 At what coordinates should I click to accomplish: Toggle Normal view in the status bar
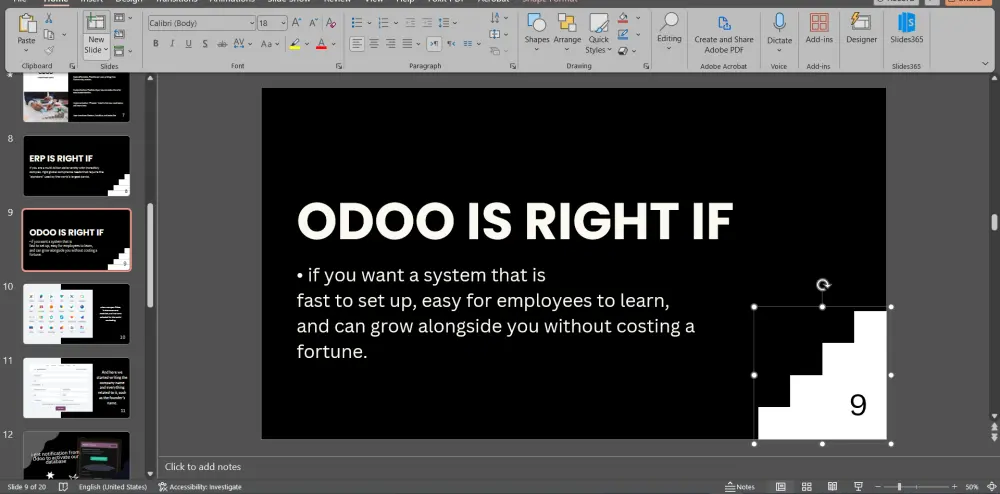(x=781, y=487)
